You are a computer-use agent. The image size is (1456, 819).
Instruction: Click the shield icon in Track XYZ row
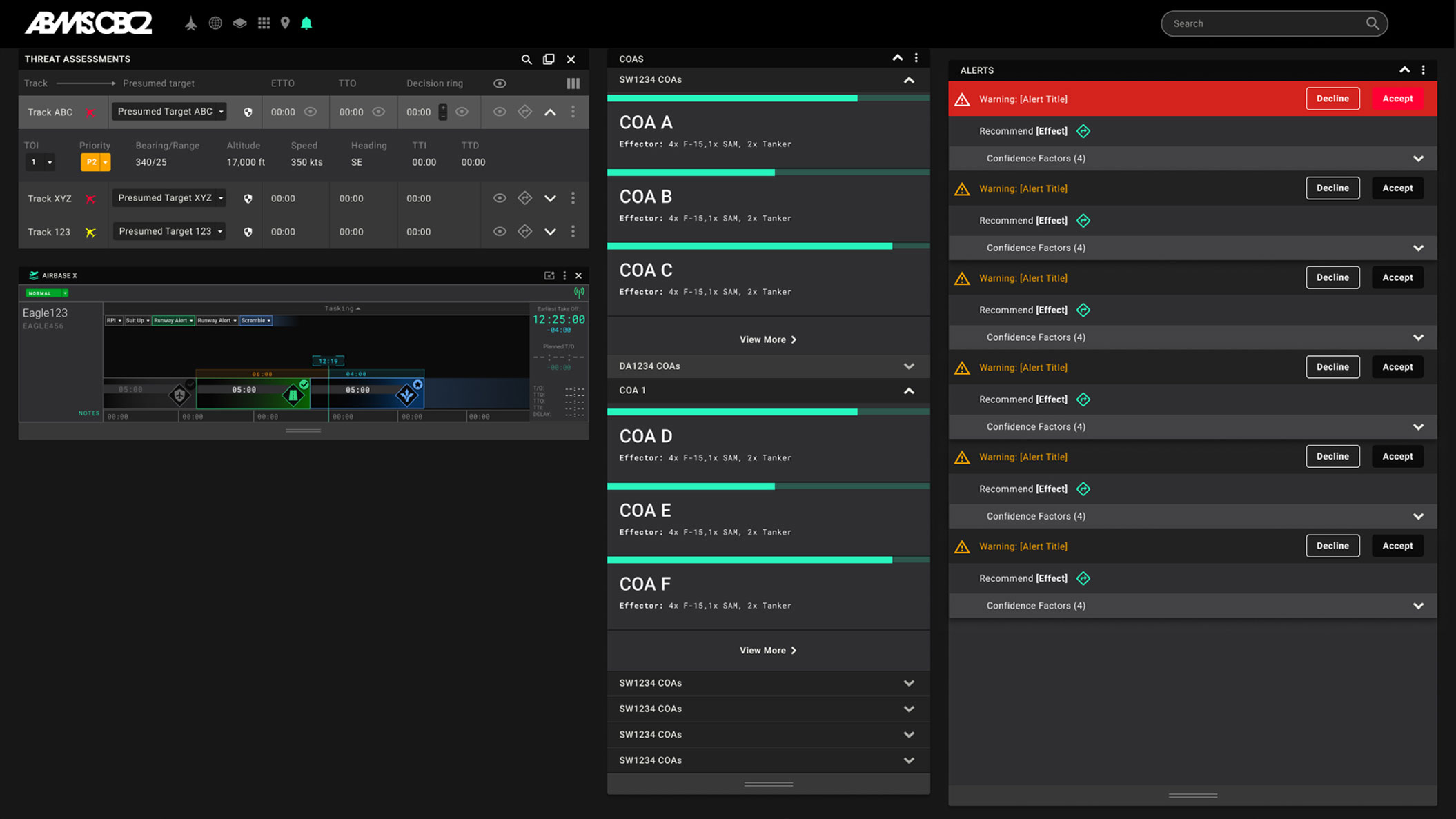coord(248,199)
